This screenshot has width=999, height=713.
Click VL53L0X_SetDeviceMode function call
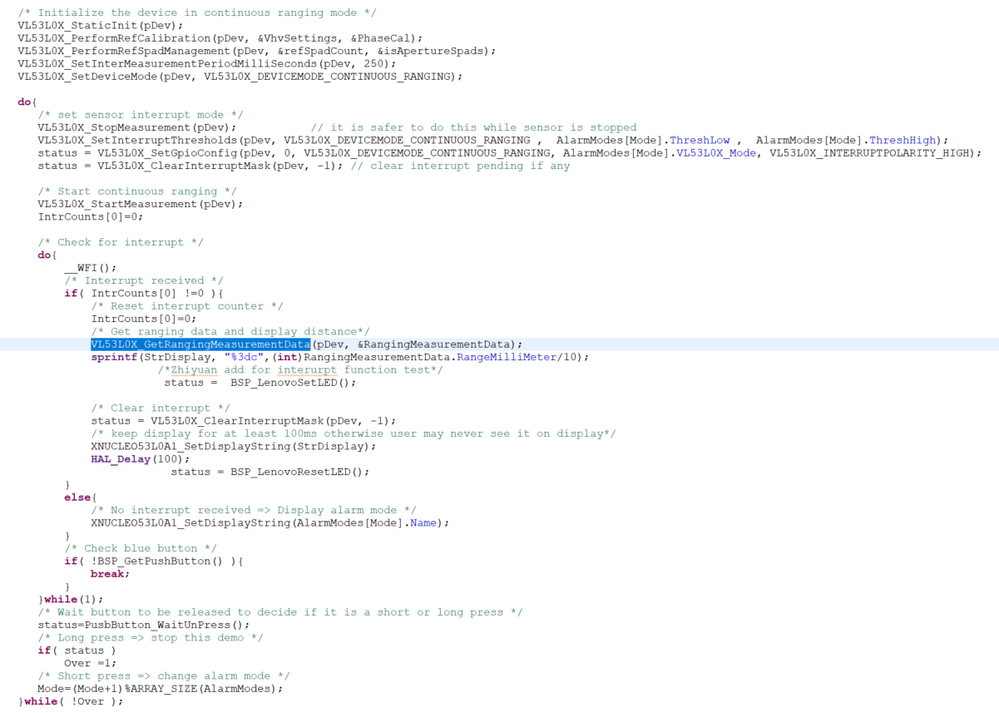[x=240, y=76]
